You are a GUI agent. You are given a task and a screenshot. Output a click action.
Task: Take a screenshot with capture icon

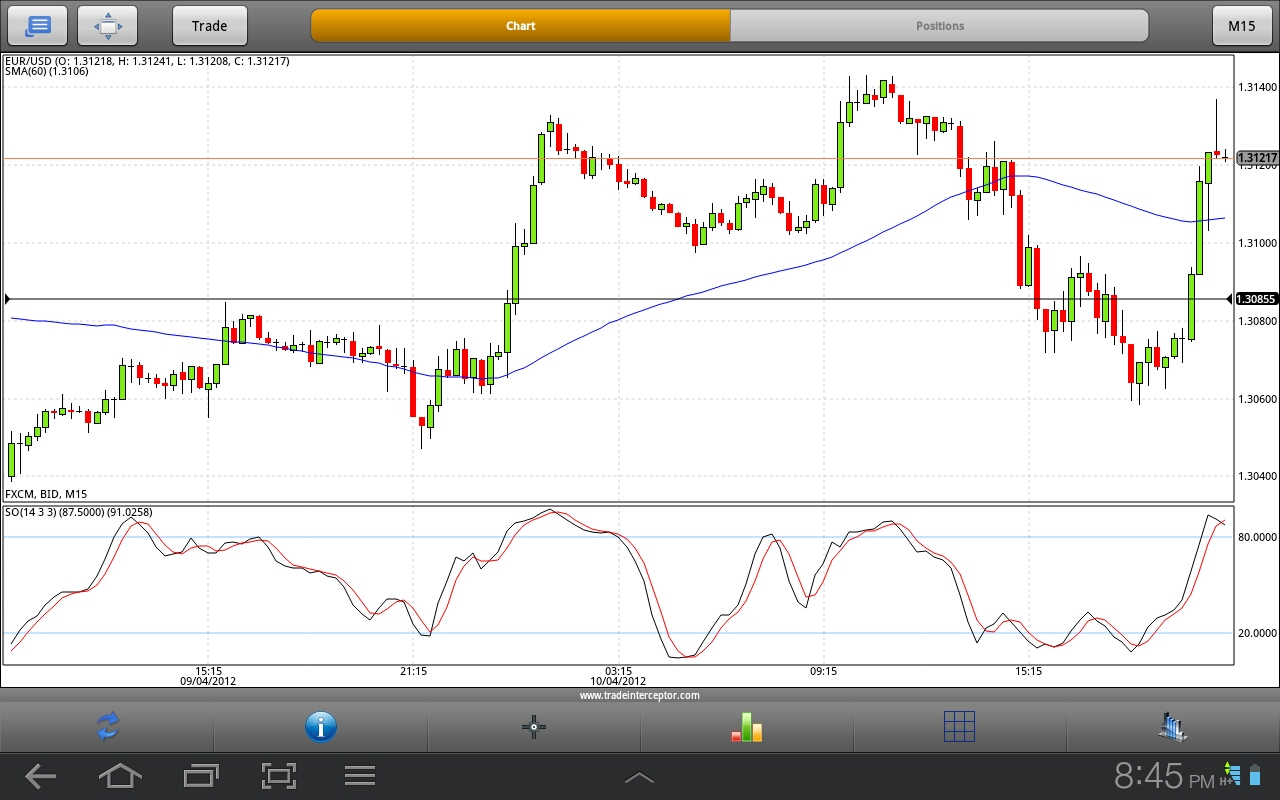[x=279, y=775]
